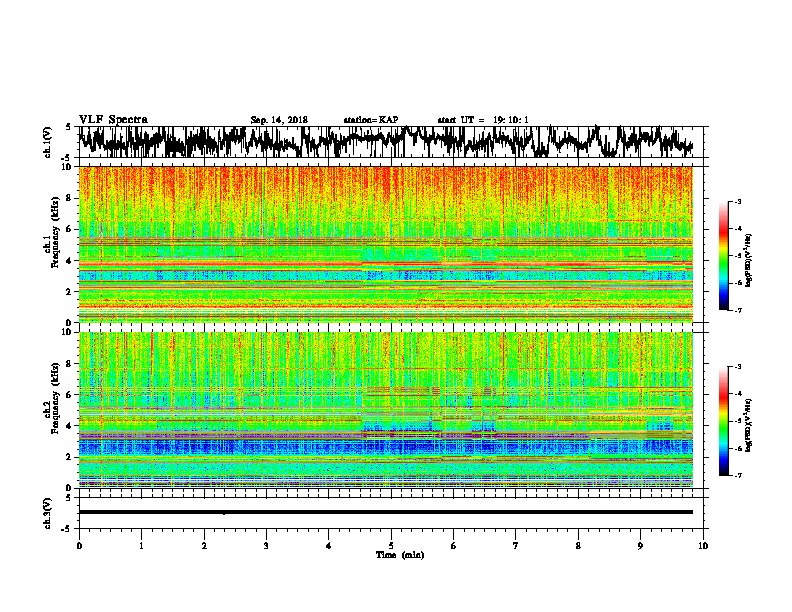
Task: Click the '-3' label on ch.2 color bar
Action: pos(737,367)
